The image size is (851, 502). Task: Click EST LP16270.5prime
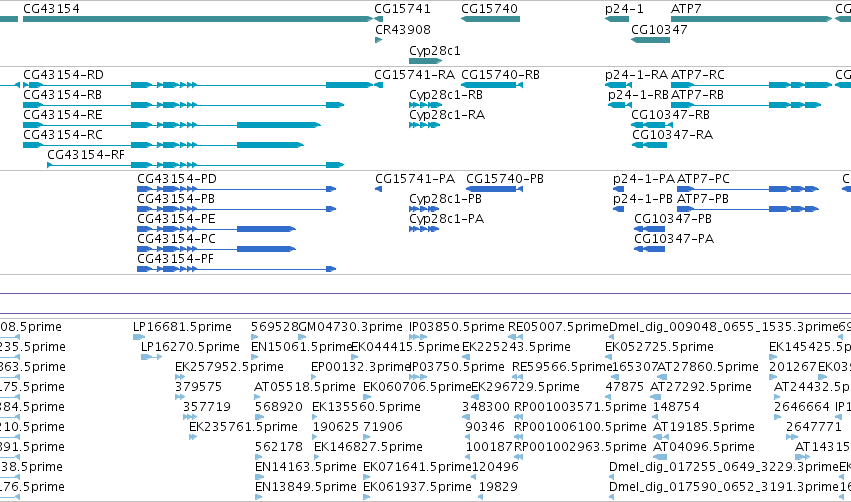(190, 347)
